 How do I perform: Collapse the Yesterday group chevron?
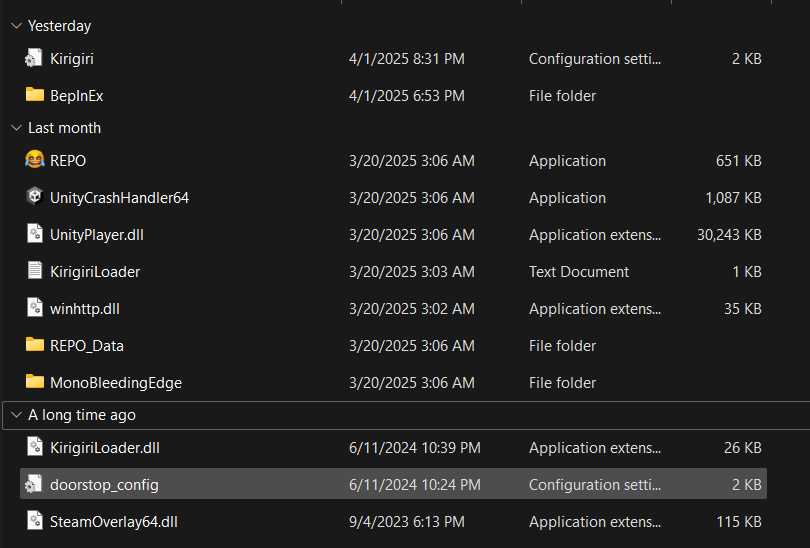(15, 26)
